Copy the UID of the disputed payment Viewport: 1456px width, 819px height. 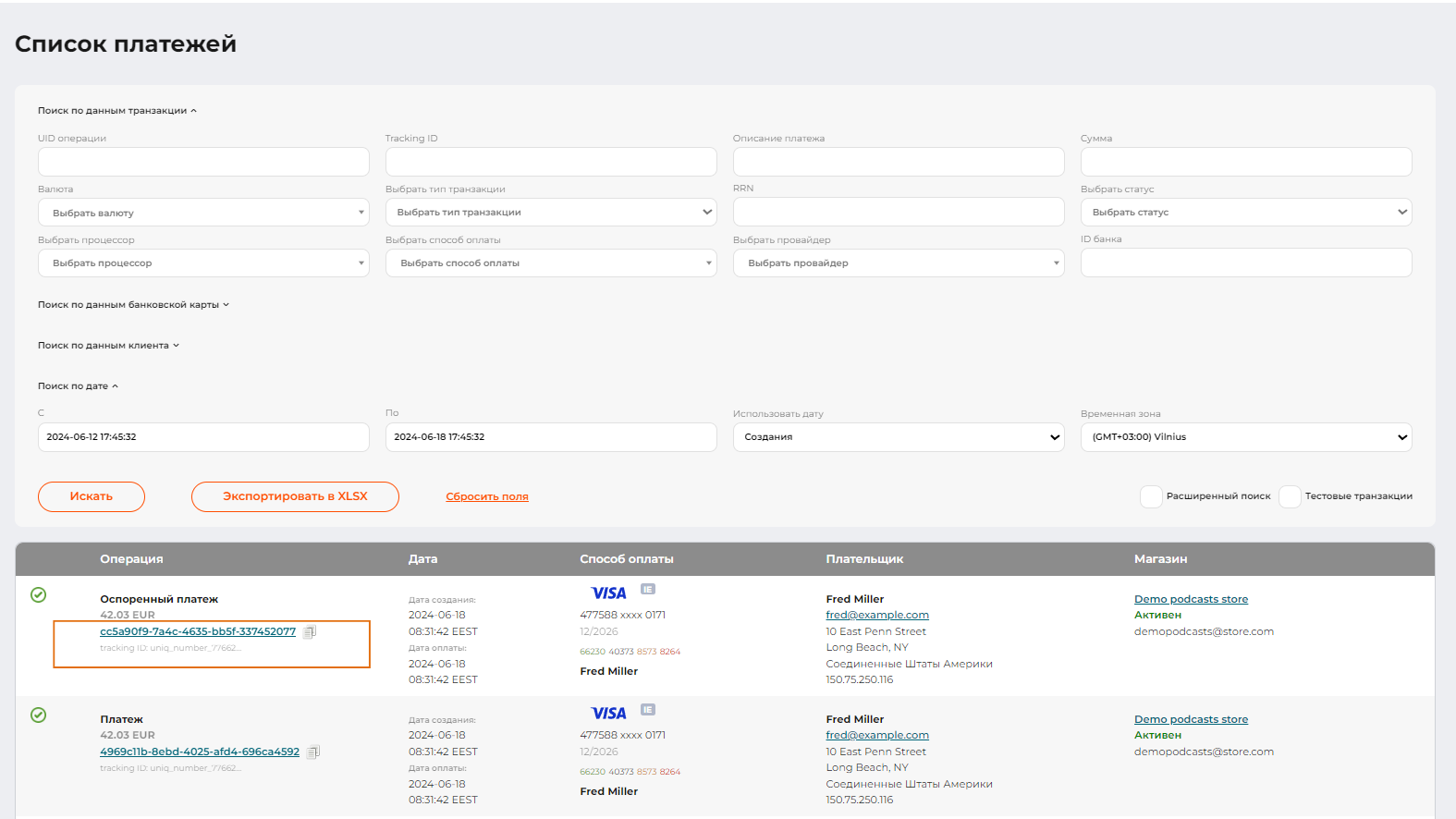(x=310, y=632)
